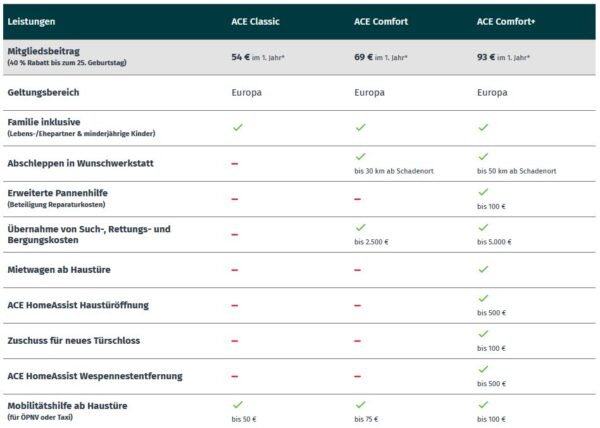Click red dash for Erweiterte Pannenhilfe under ACE Comfort
This screenshot has width=600, height=428.
pos(357,199)
